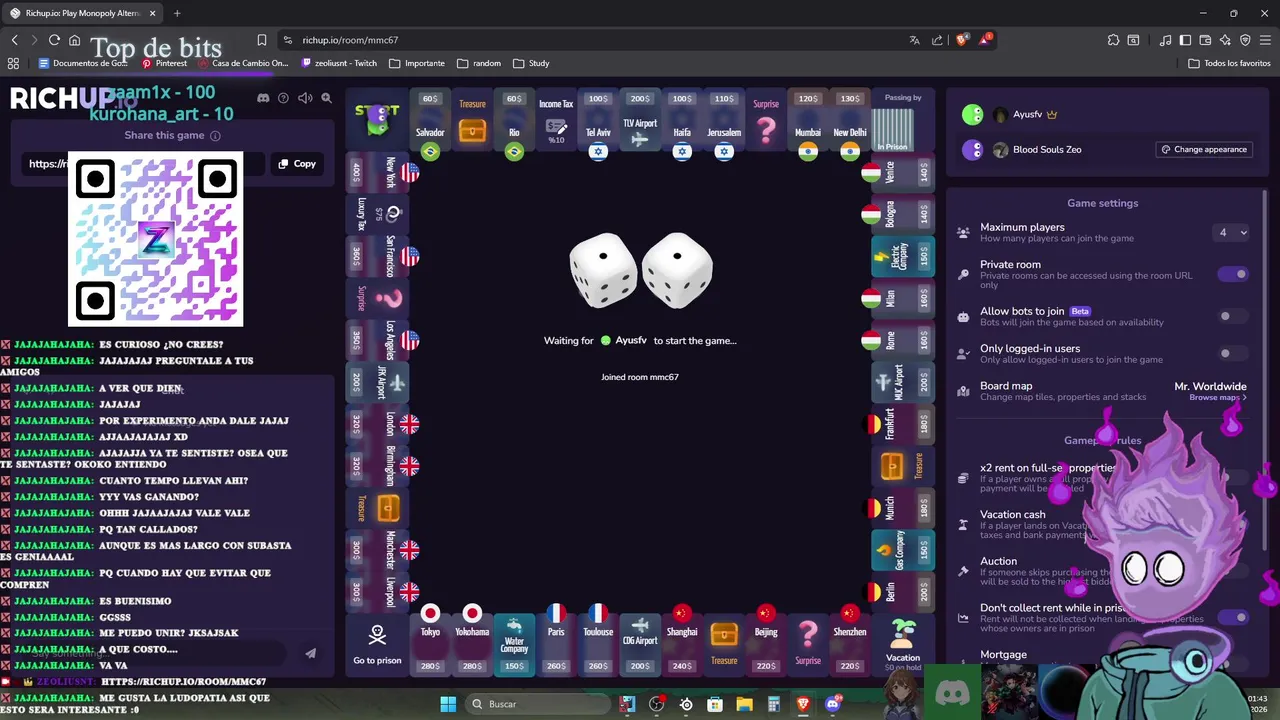Open the Pinterest bookmark

(x=164, y=63)
